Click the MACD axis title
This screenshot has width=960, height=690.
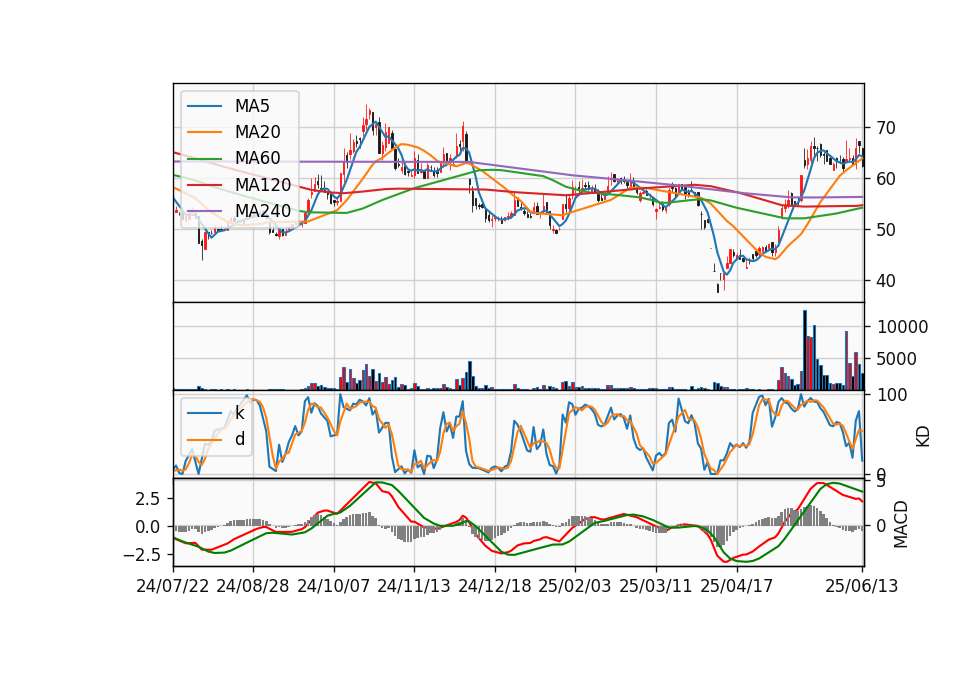coord(901,524)
